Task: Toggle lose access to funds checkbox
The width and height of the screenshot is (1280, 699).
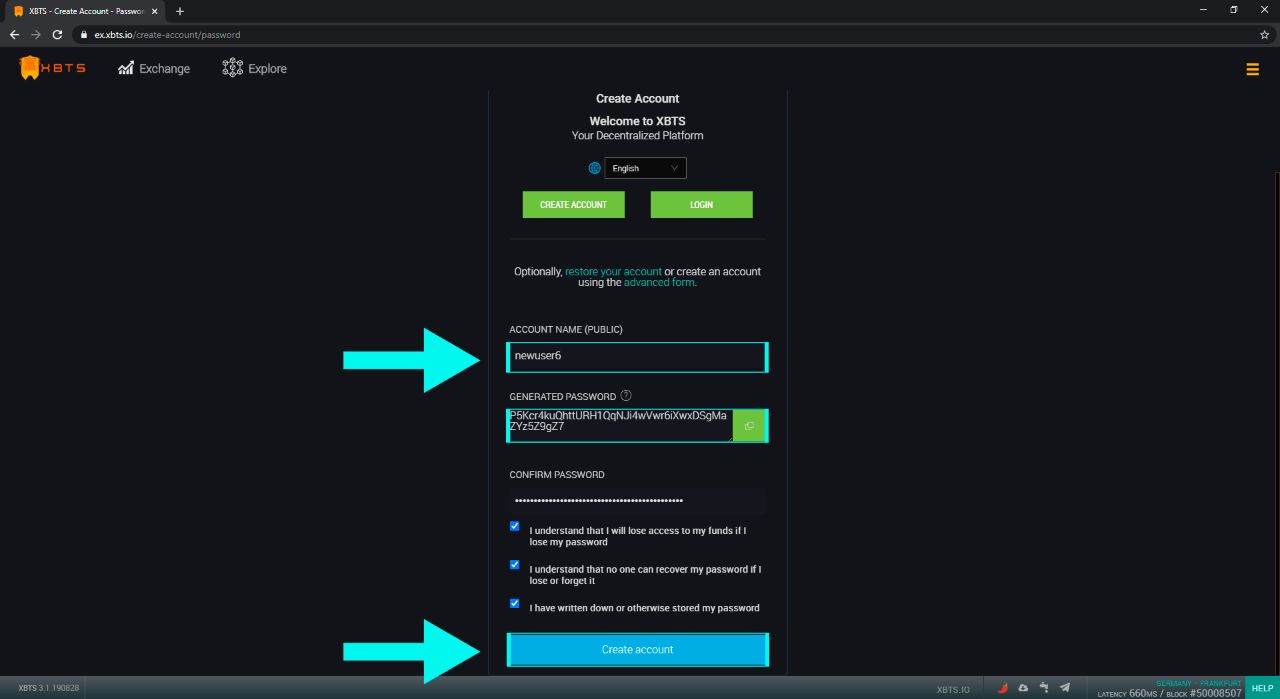Action: (515, 526)
